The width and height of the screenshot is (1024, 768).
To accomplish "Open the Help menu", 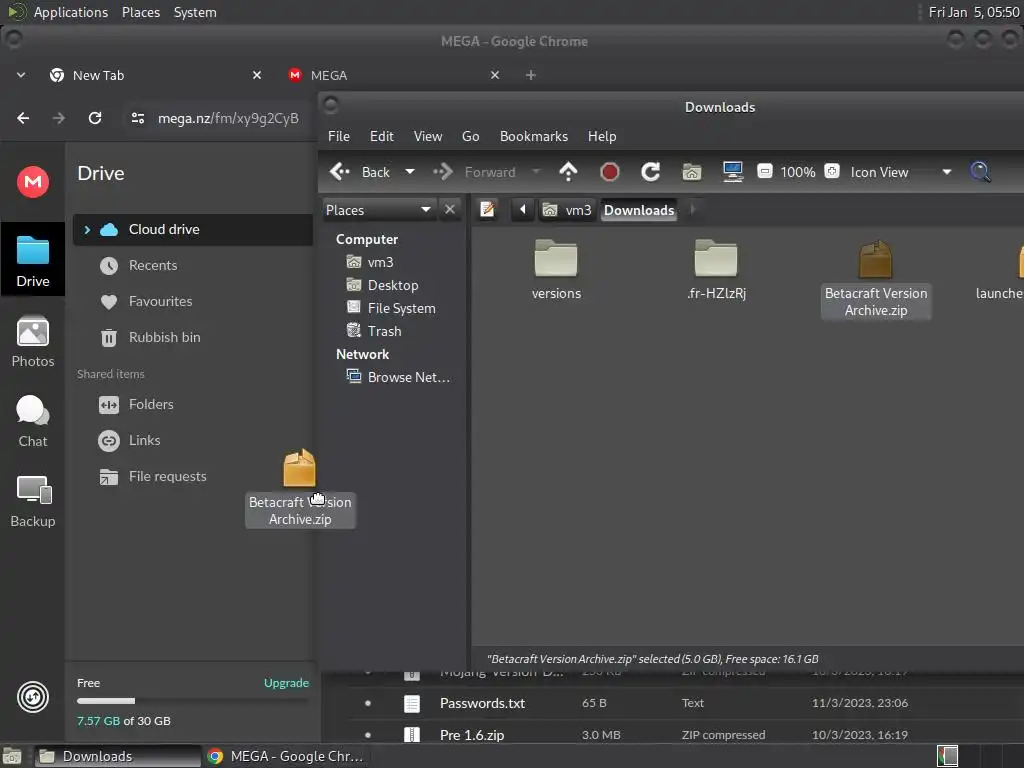I will tap(601, 136).
